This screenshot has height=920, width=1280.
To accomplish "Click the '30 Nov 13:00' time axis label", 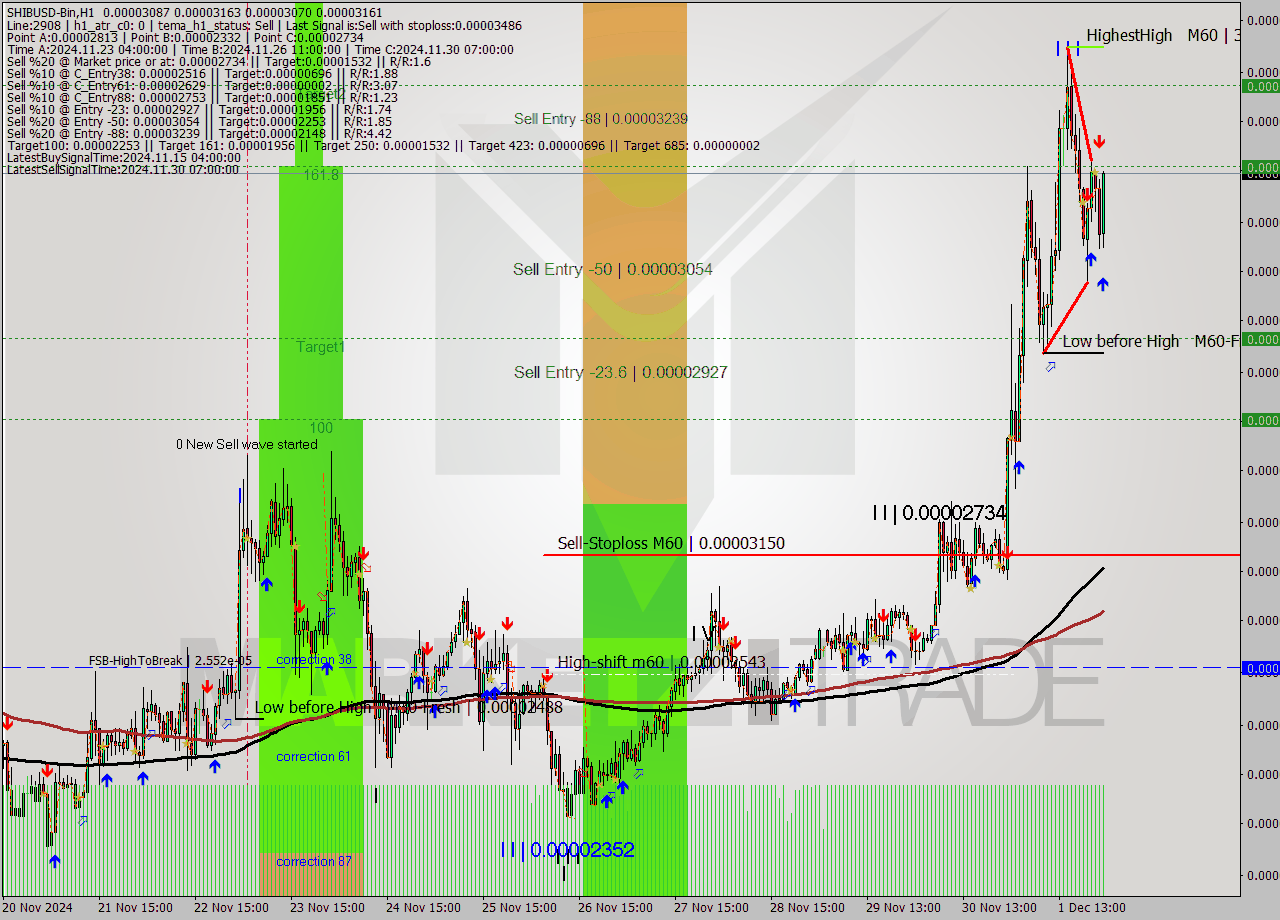I will pos(999,908).
